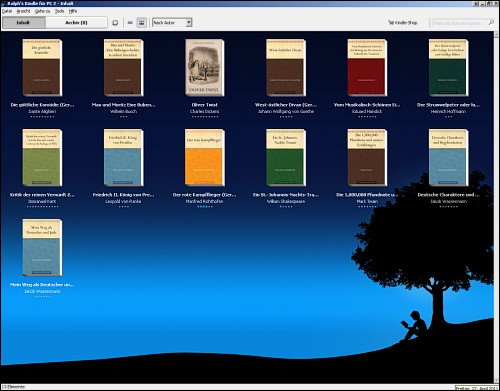The width and height of the screenshot is (500, 391).
Task: Click reading progress dots under Der rote Kampfflieger
Action: (205, 207)
